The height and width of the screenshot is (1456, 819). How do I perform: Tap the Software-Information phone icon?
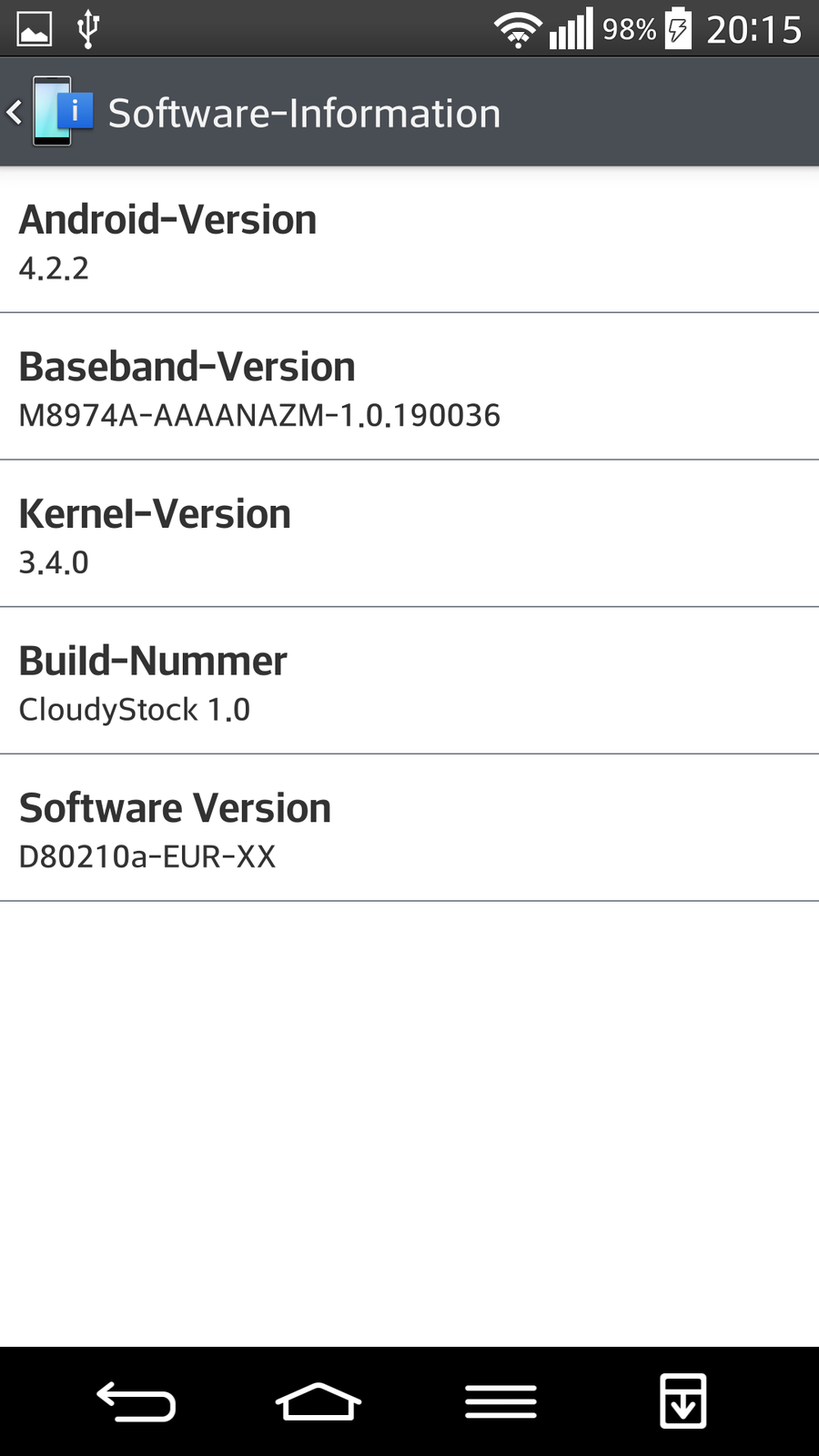(x=62, y=112)
